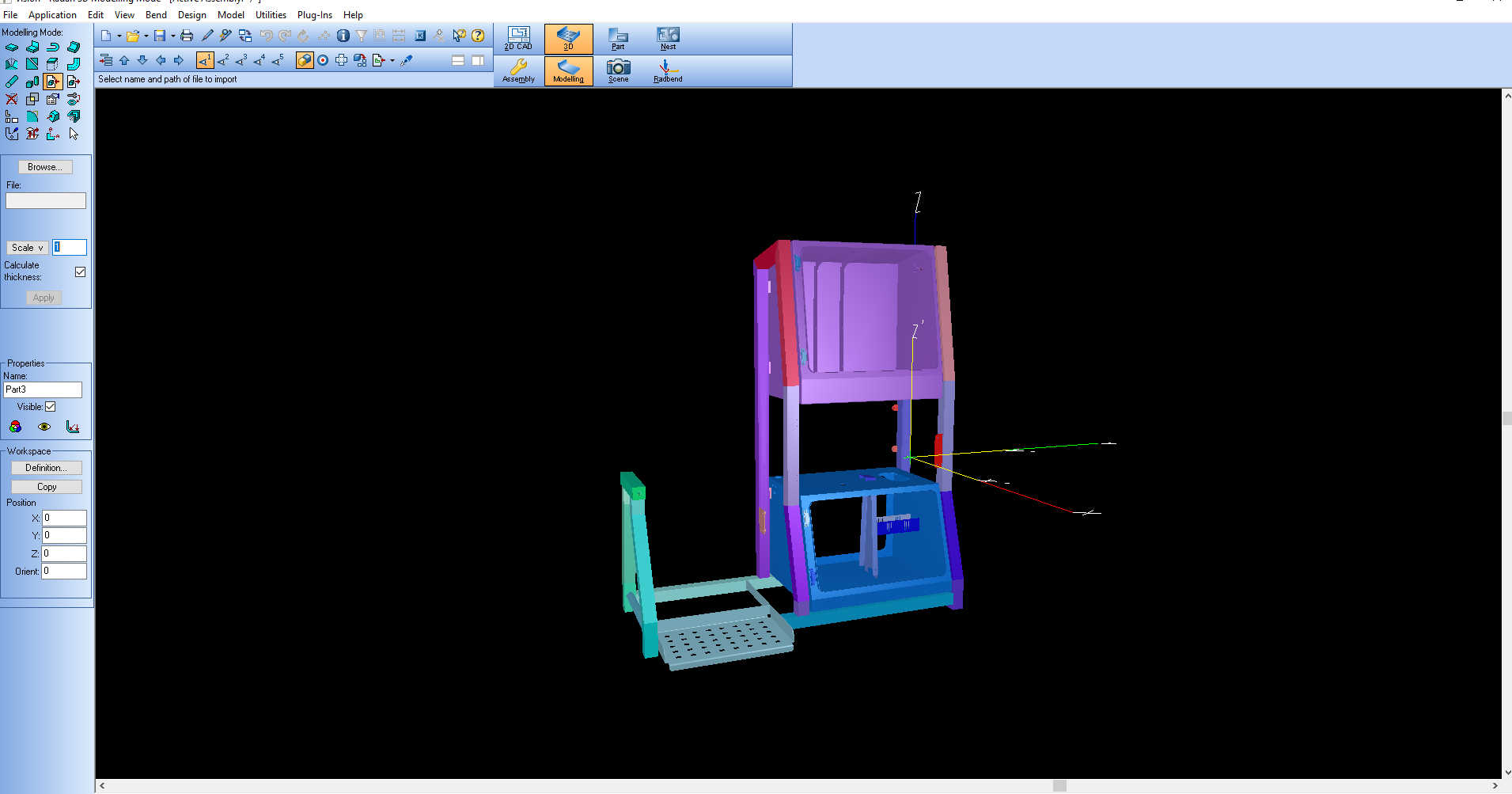
Task: Select the Radbend mode icon
Action: (x=667, y=70)
